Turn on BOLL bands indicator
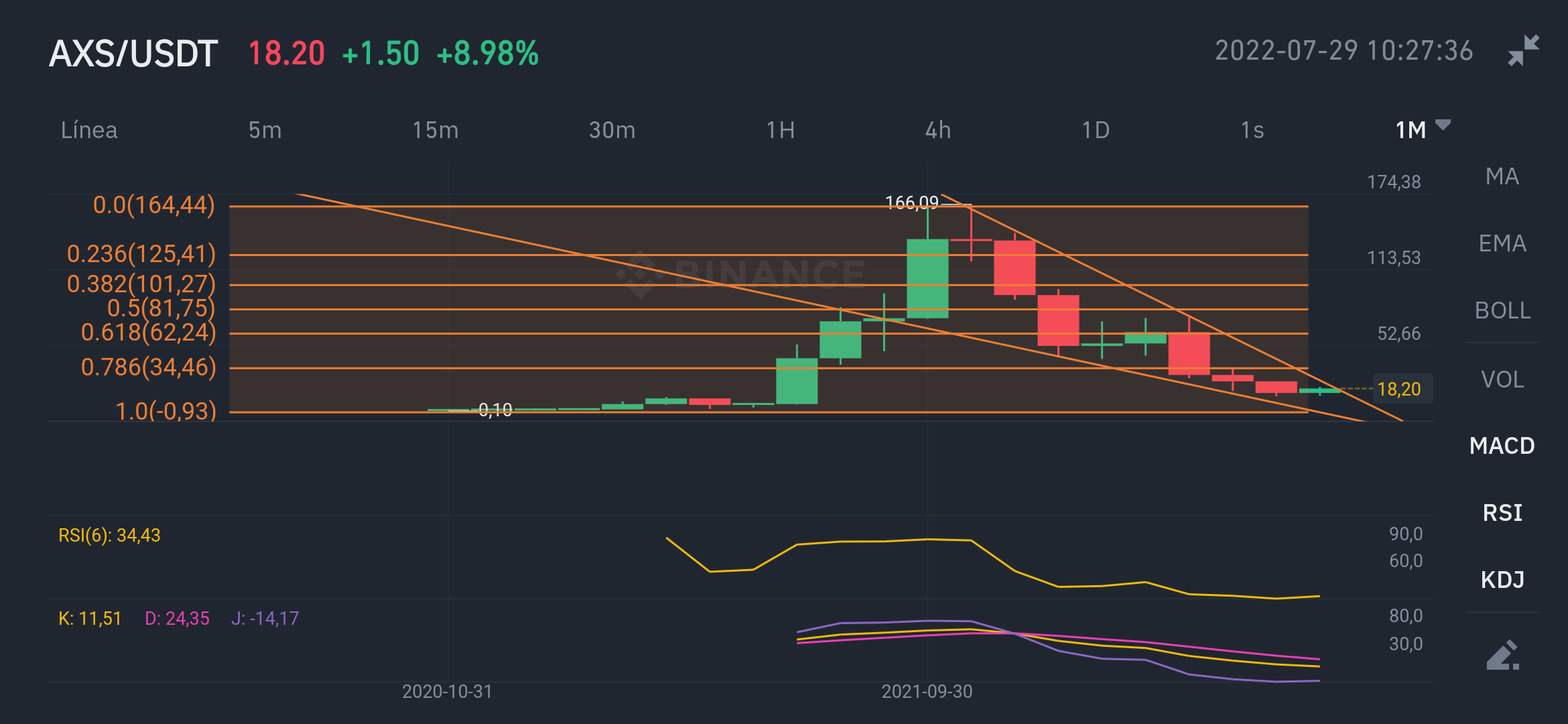Image resolution: width=1568 pixels, height=724 pixels. click(x=1502, y=310)
